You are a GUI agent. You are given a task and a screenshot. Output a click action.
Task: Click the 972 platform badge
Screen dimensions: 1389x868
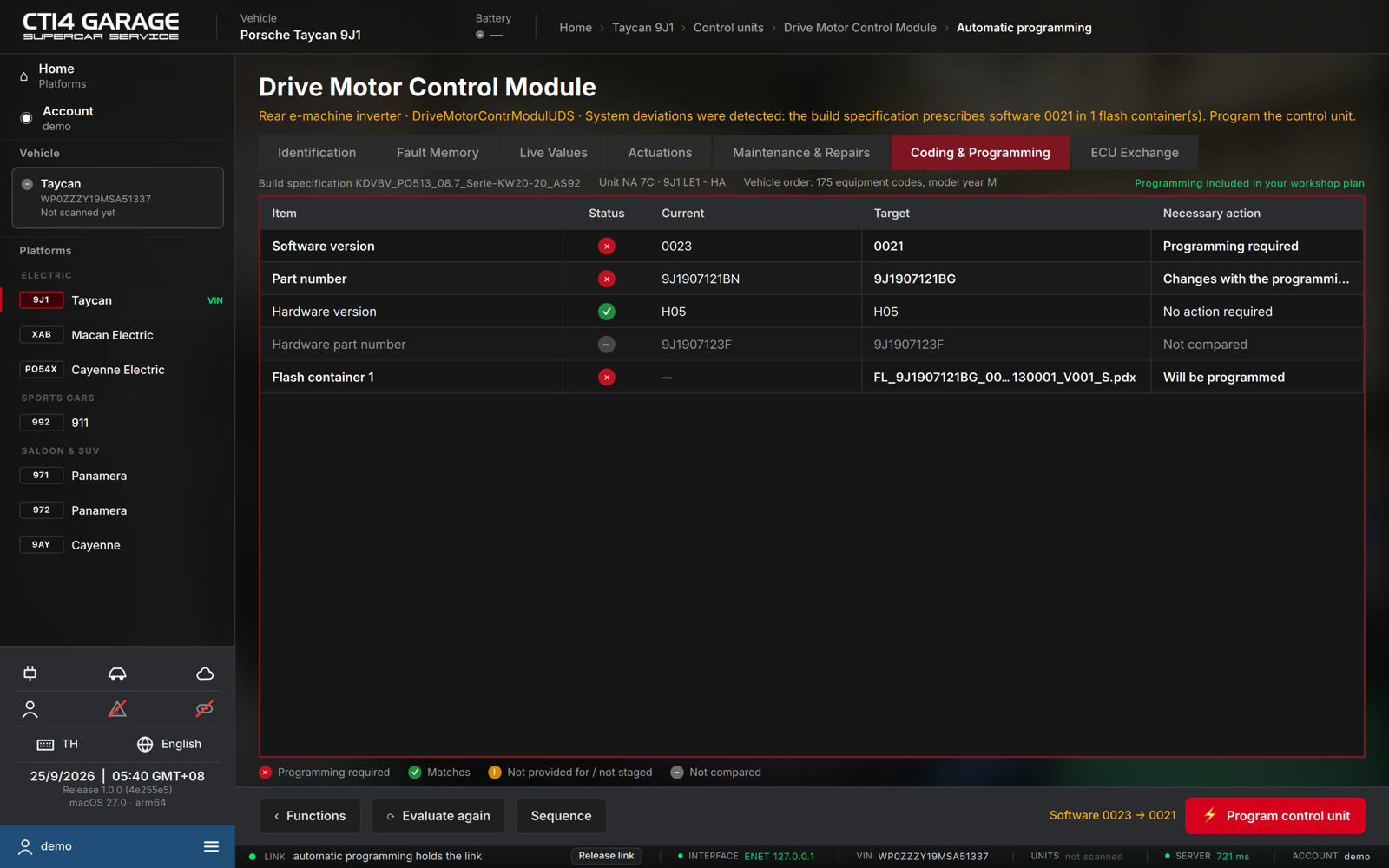(x=41, y=510)
